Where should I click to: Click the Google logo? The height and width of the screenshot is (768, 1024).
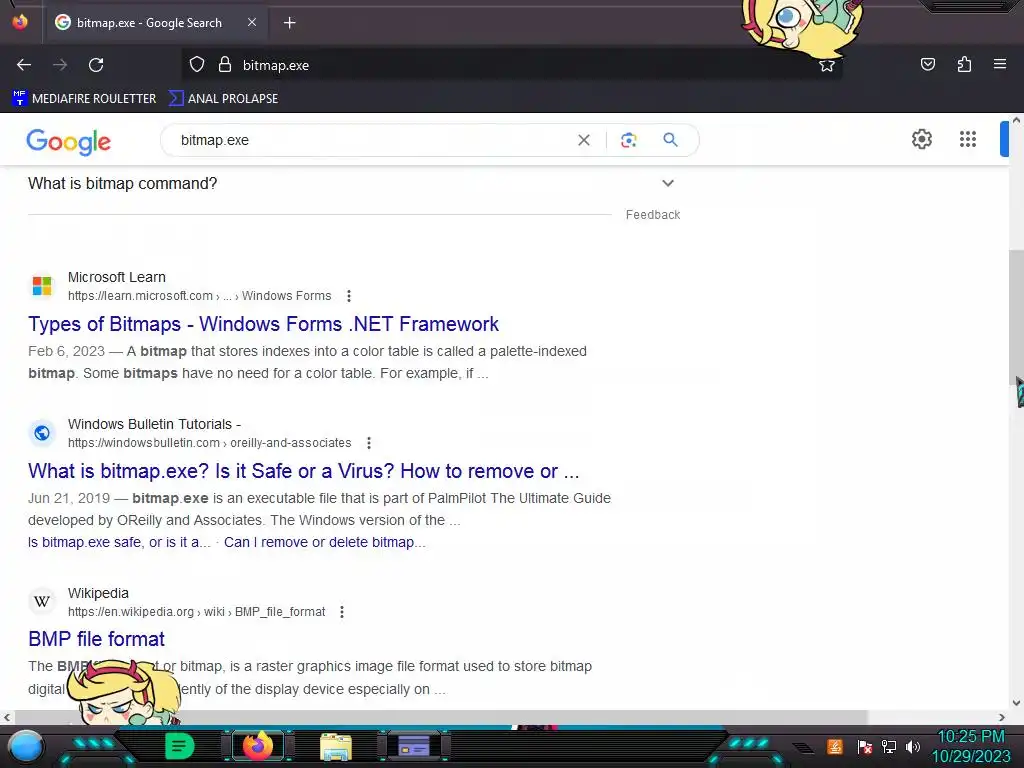tap(69, 141)
